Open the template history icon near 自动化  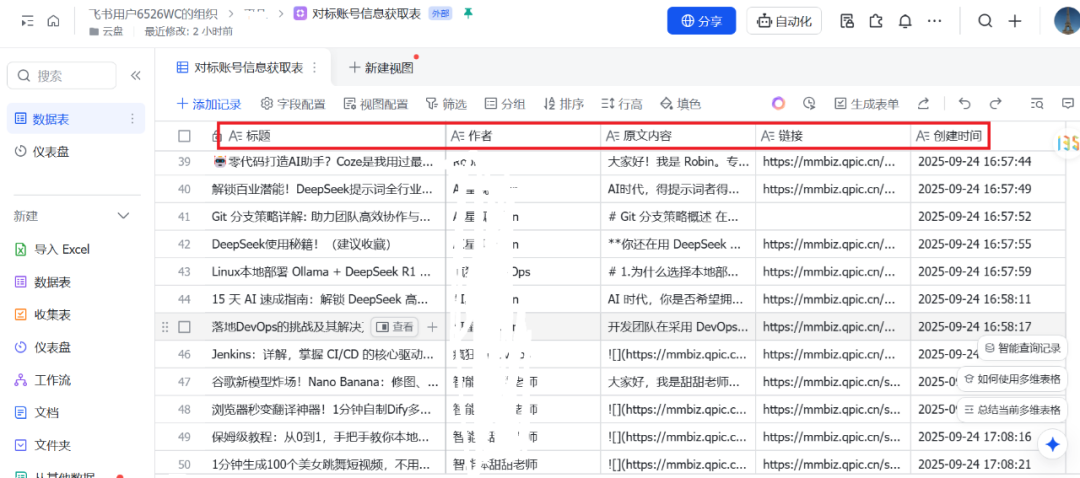[847, 21]
